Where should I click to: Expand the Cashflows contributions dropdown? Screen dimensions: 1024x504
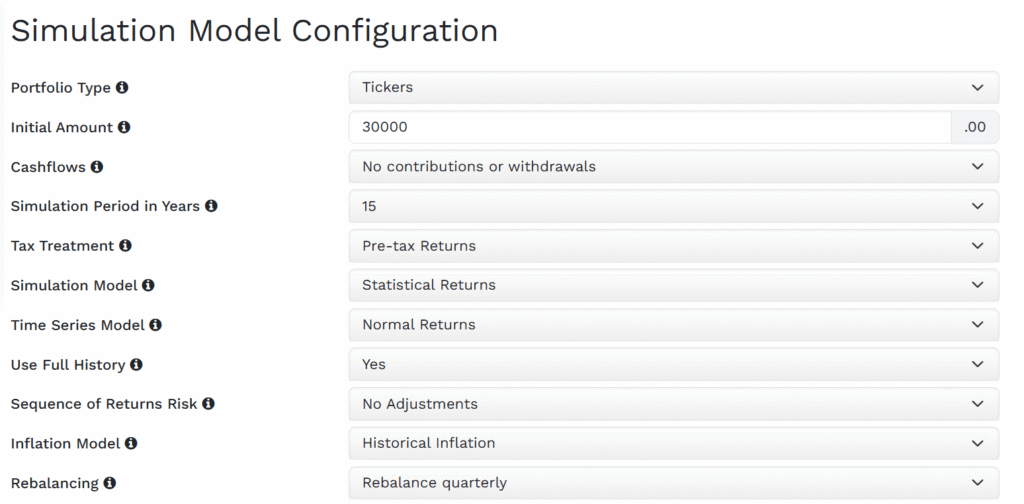[x=673, y=167]
